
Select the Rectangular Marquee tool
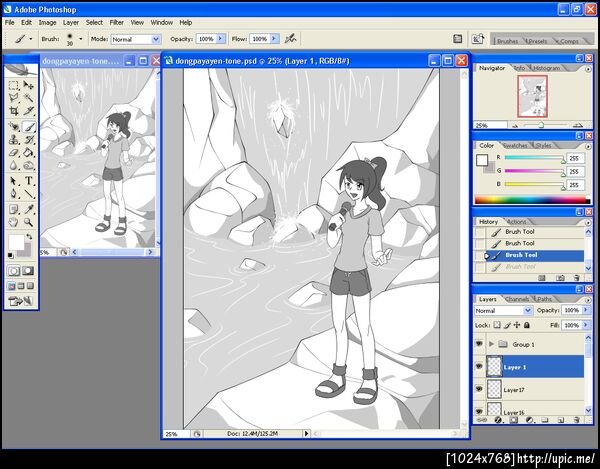pyautogui.click(x=14, y=85)
